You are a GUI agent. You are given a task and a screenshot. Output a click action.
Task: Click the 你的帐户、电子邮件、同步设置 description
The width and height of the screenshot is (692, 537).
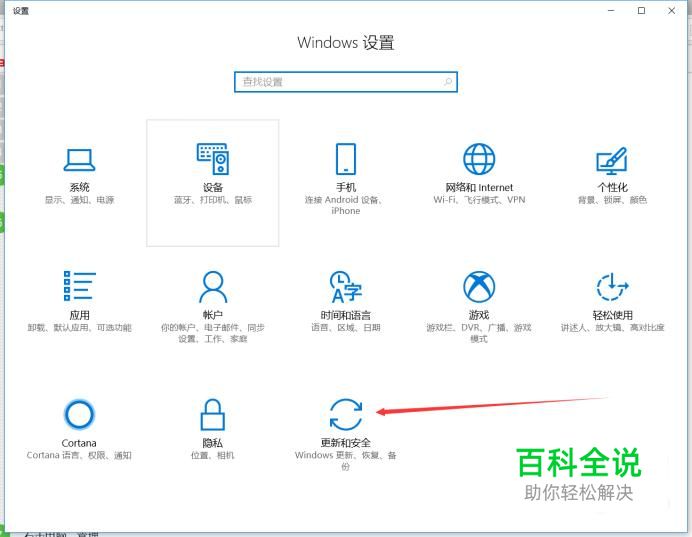[x=213, y=333]
